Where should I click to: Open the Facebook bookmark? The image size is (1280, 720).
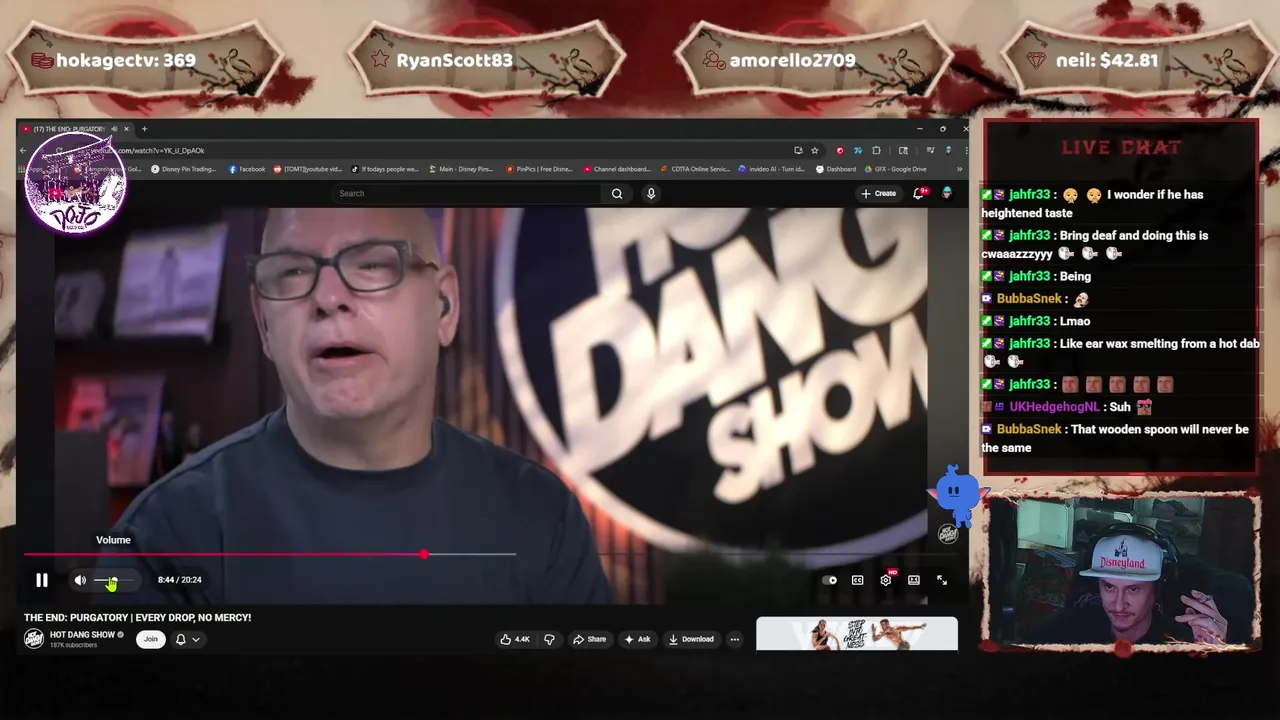(247, 169)
